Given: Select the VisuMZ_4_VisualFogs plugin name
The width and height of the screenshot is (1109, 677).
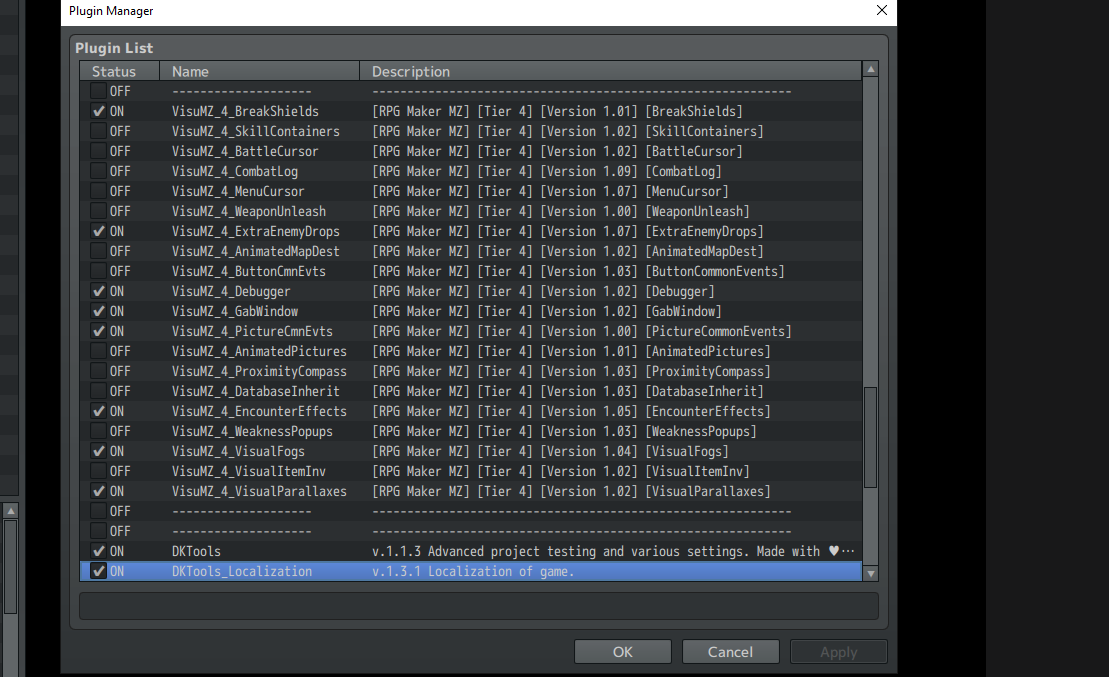Looking at the screenshot, I should coord(238,451).
